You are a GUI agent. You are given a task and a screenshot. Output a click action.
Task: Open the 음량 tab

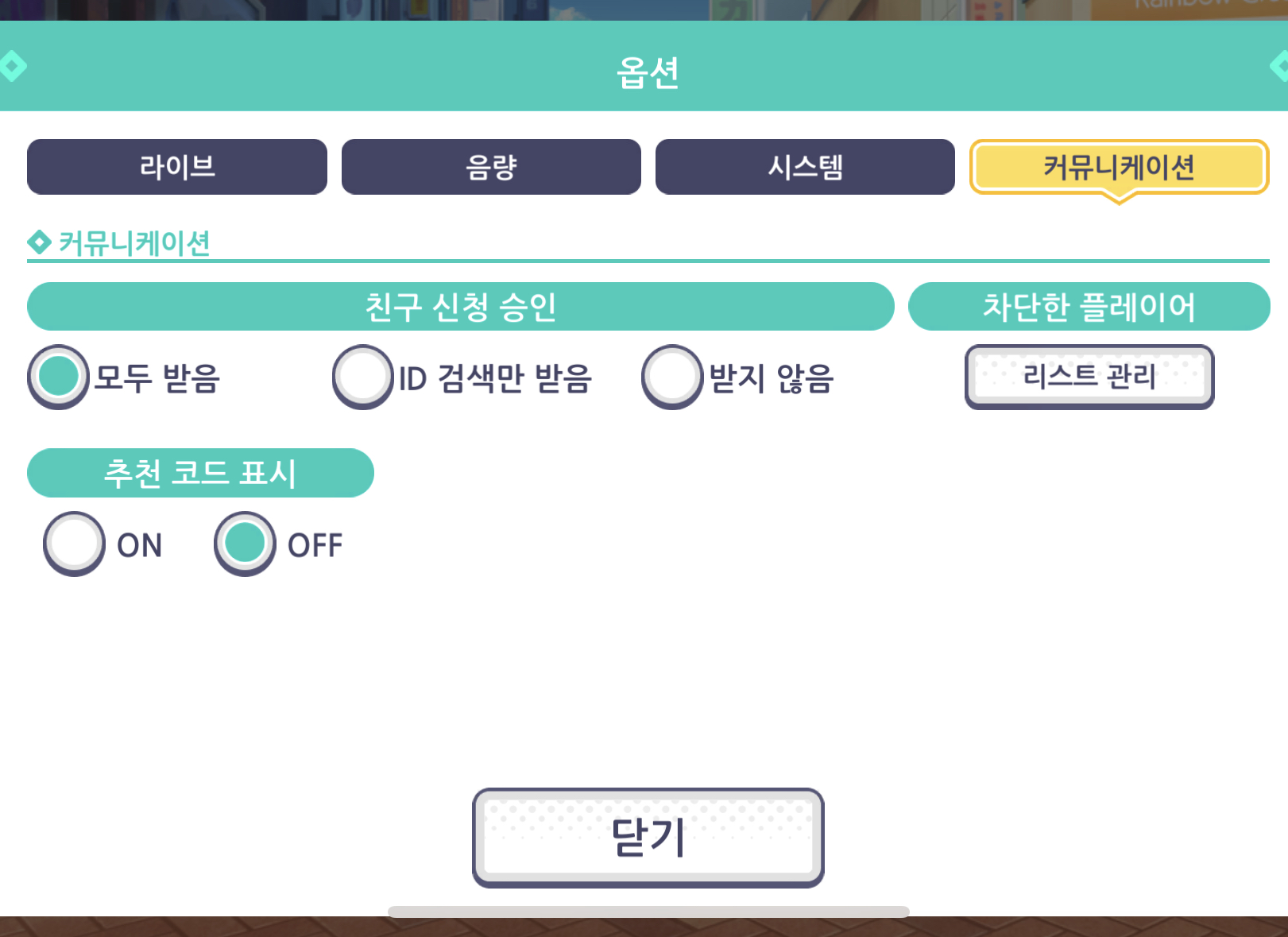click(491, 167)
